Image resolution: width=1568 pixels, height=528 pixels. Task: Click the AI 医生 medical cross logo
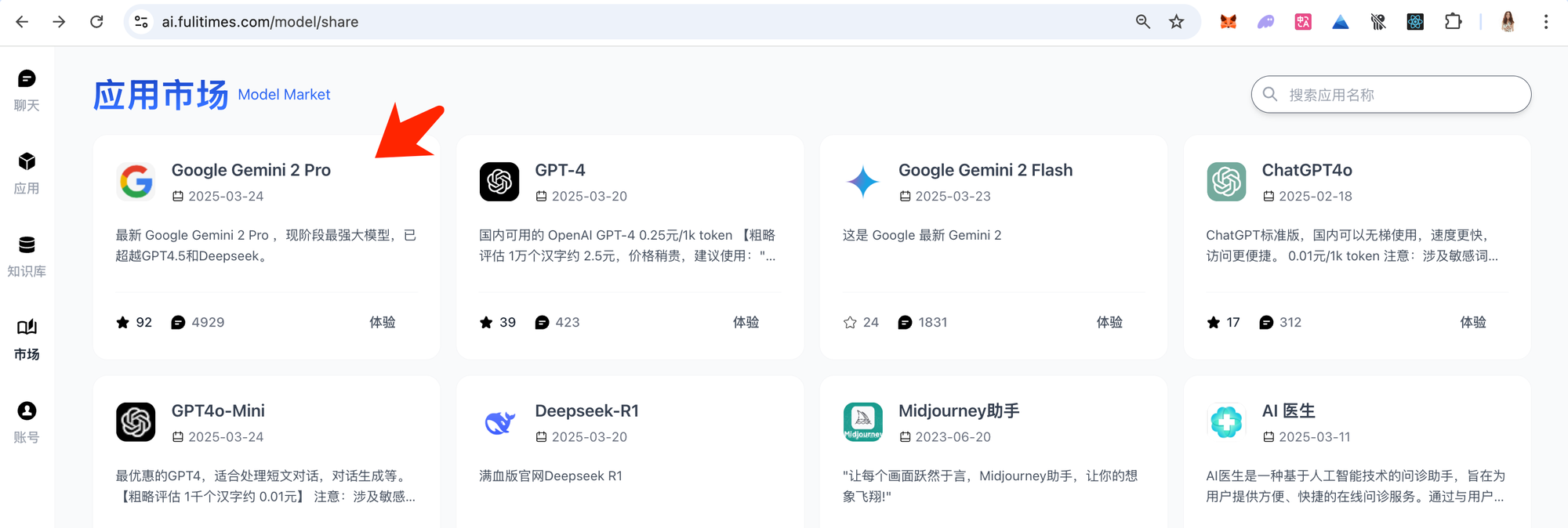(x=1226, y=422)
